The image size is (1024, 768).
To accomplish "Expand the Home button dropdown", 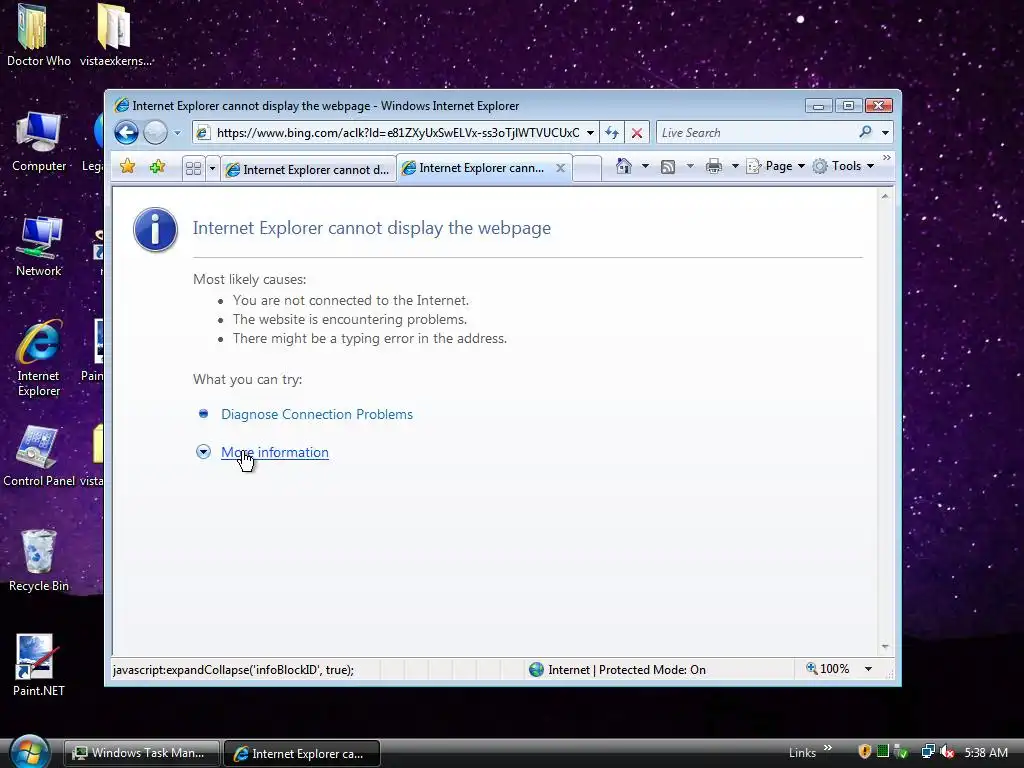I will click(x=645, y=166).
